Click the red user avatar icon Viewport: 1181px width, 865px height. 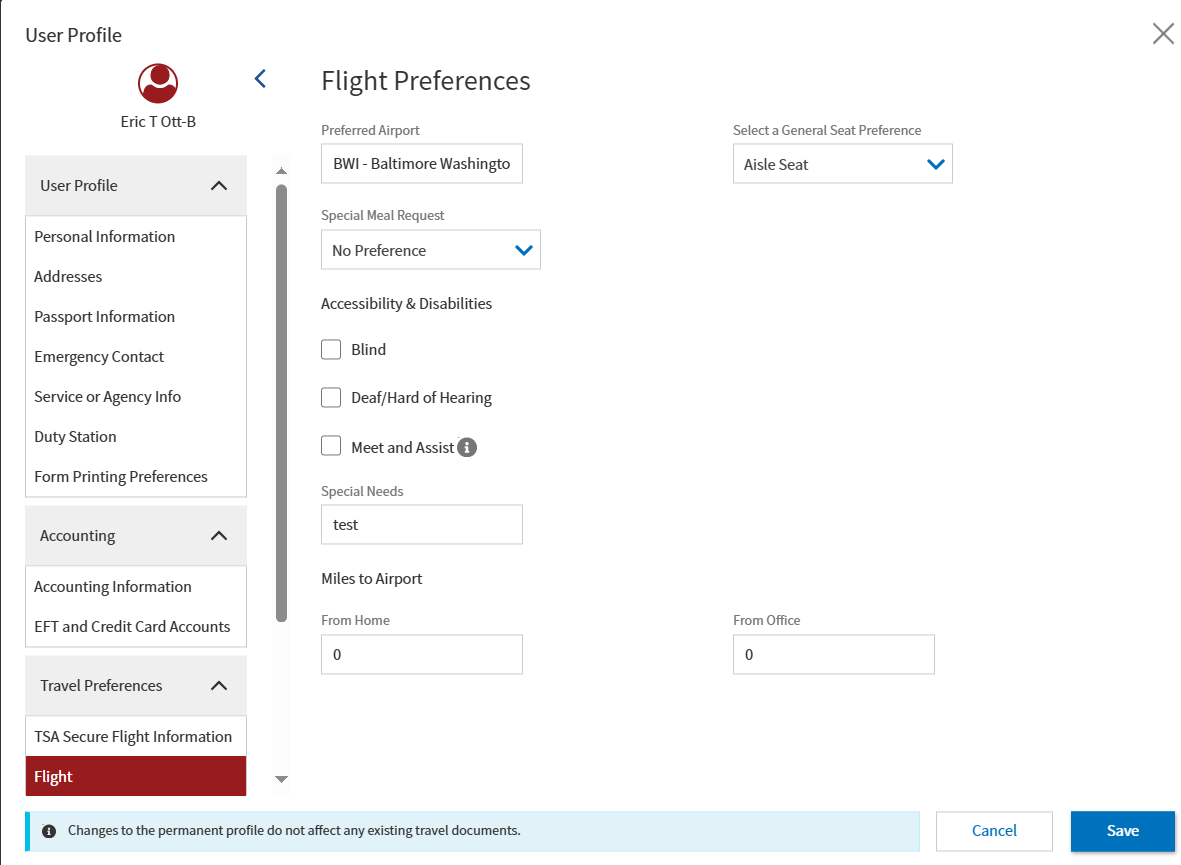pos(158,84)
